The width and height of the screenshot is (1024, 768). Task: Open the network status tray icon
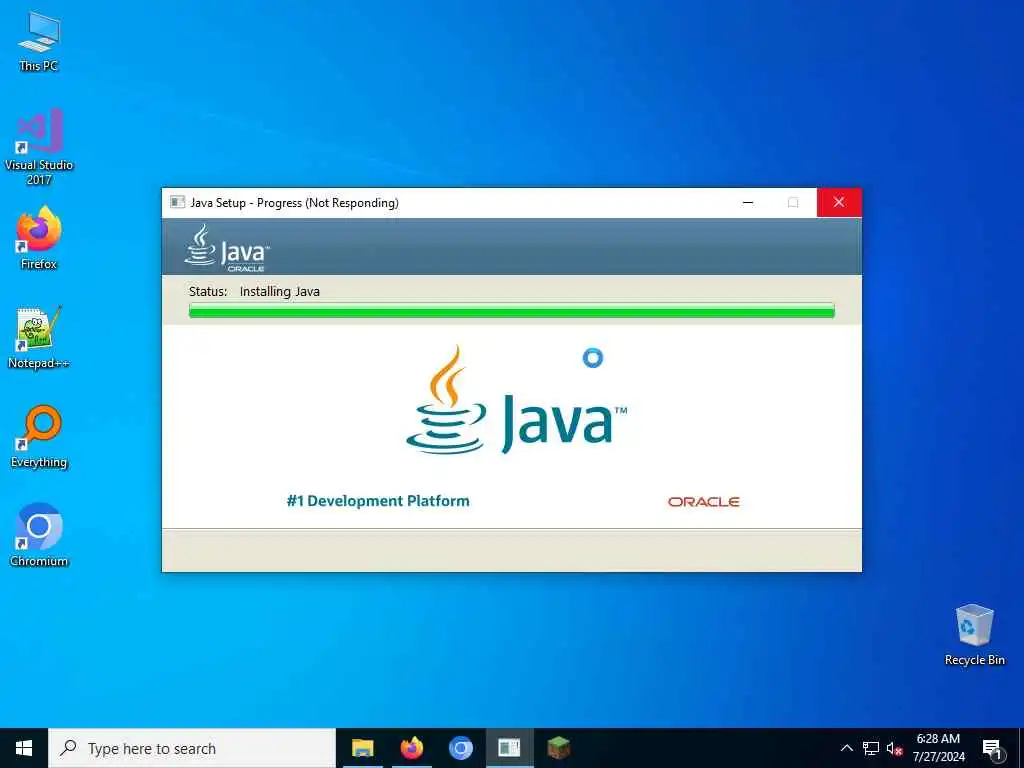pyautogui.click(x=871, y=748)
